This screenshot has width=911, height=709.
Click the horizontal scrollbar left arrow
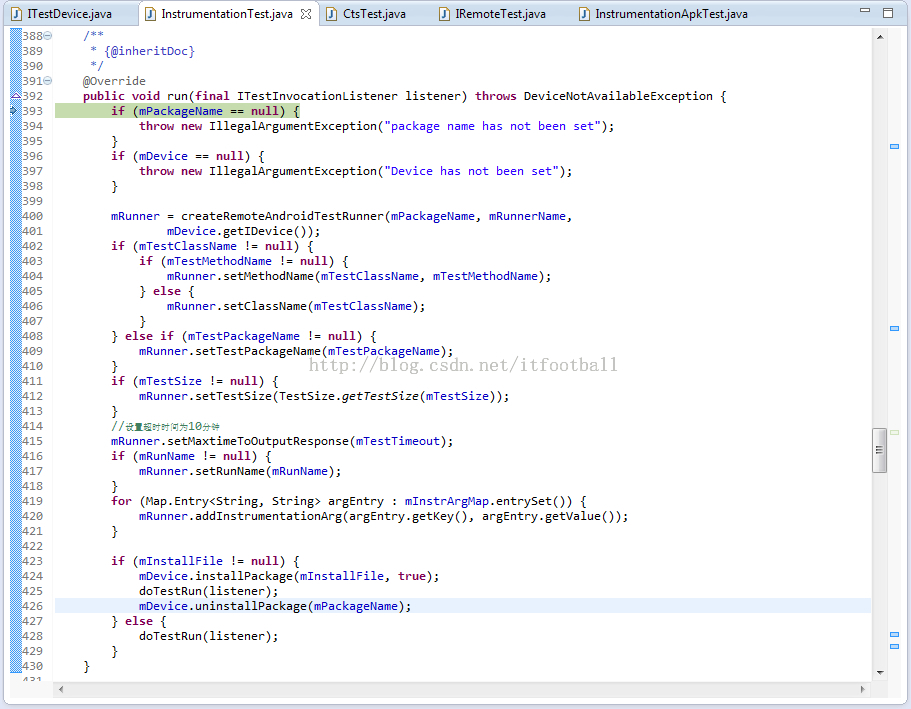[x=62, y=689]
